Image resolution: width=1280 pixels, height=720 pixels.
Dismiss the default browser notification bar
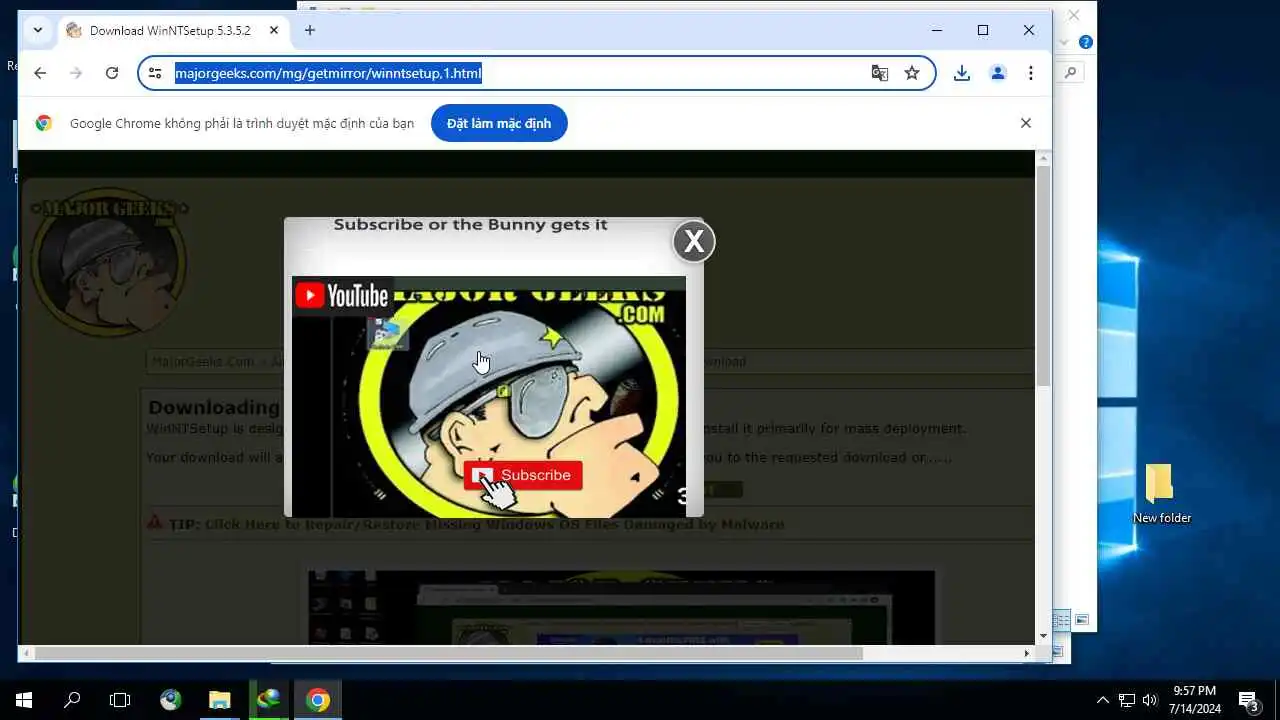[x=1025, y=123]
